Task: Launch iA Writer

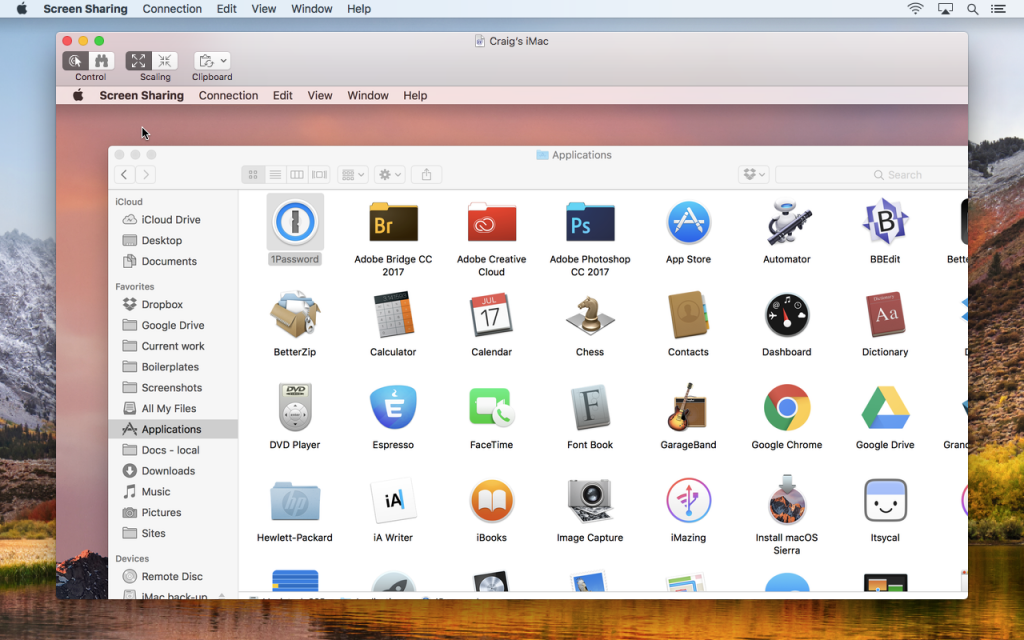Action: (393, 502)
